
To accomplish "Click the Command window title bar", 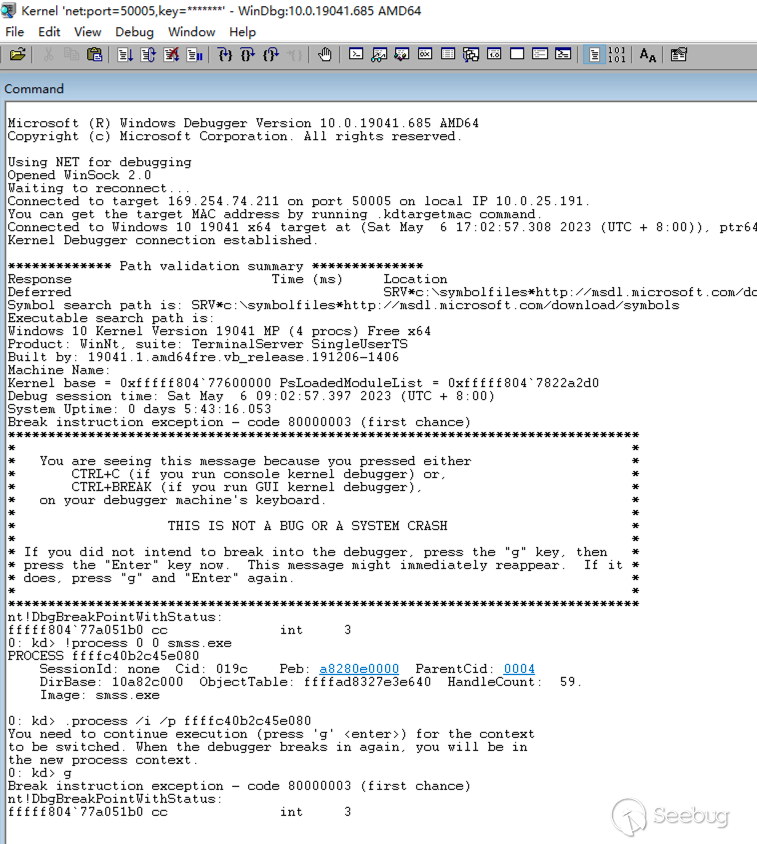I will click(378, 88).
